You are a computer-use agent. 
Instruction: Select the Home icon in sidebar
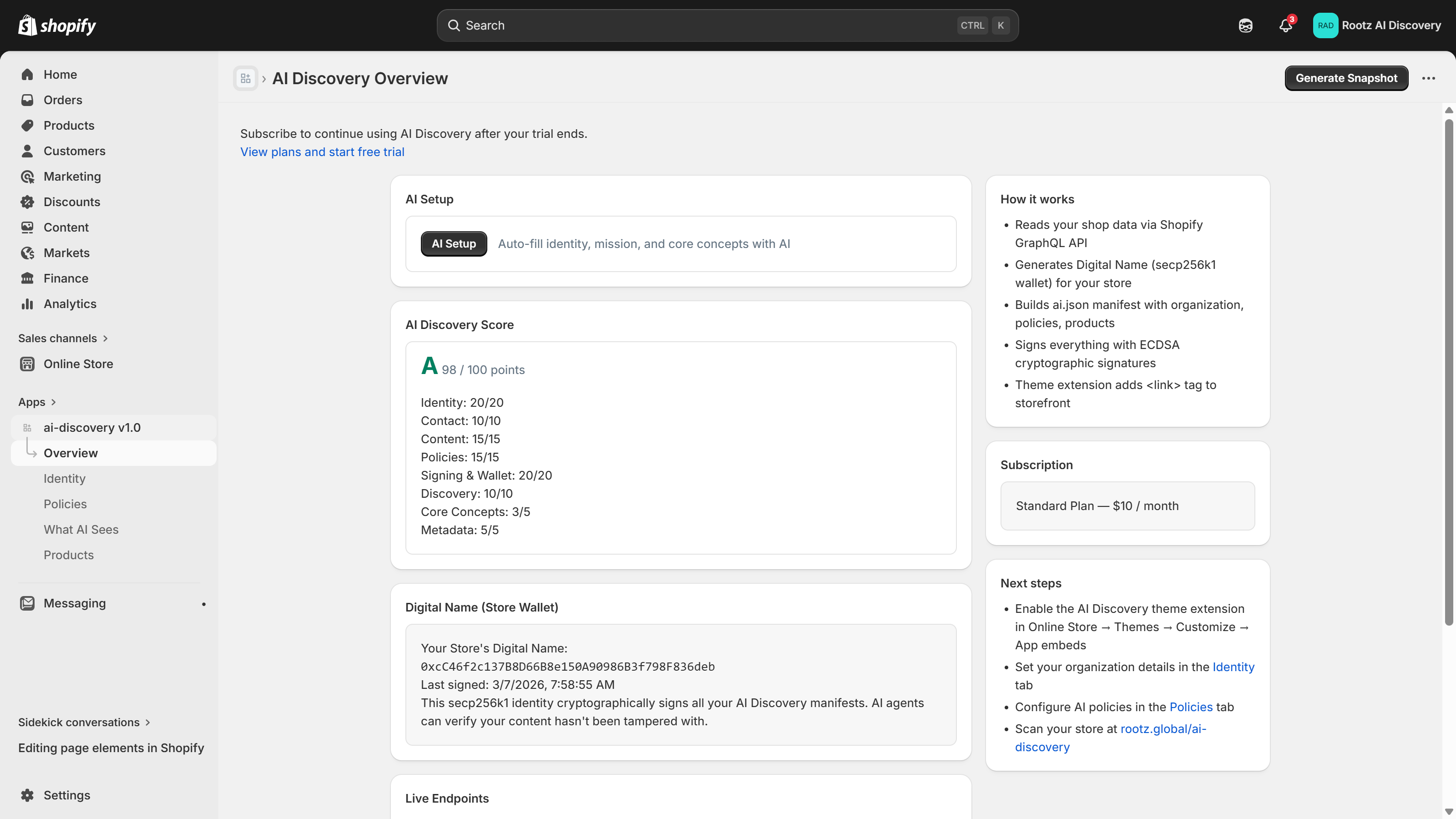click(27, 74)
